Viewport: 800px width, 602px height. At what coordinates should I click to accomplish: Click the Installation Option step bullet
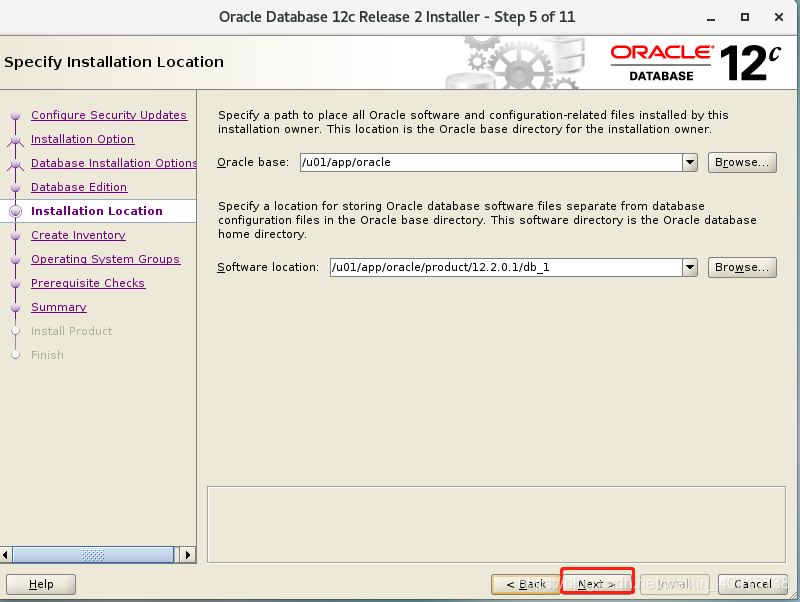click(15, 140)
